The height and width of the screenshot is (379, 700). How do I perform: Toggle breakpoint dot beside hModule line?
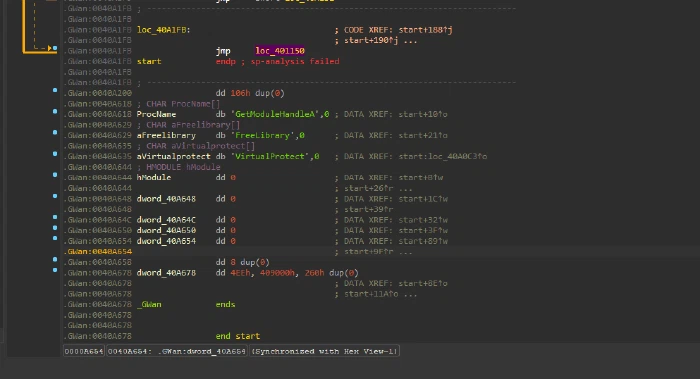[x=55, y=175]
